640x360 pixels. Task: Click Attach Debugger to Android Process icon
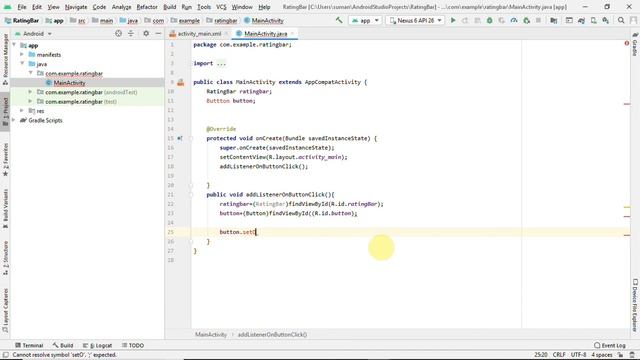click(x=527, y=20)
